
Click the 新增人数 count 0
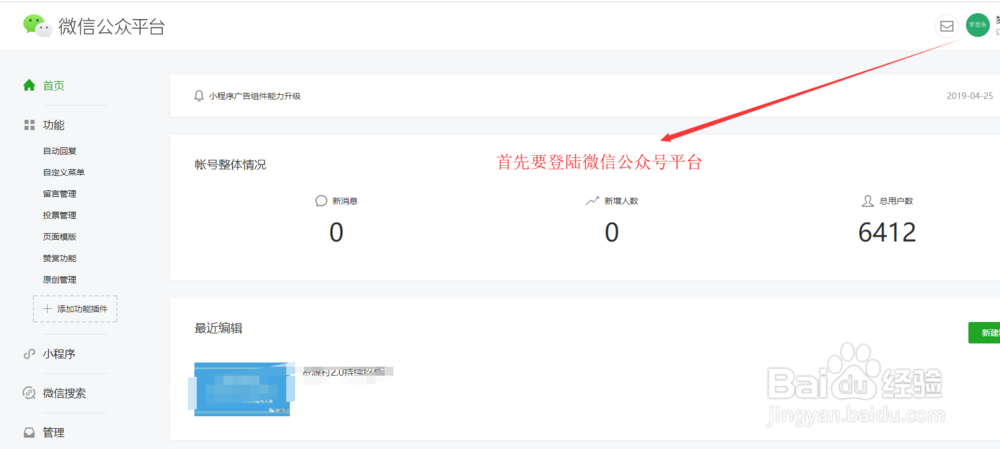click(x=612, y=233)
